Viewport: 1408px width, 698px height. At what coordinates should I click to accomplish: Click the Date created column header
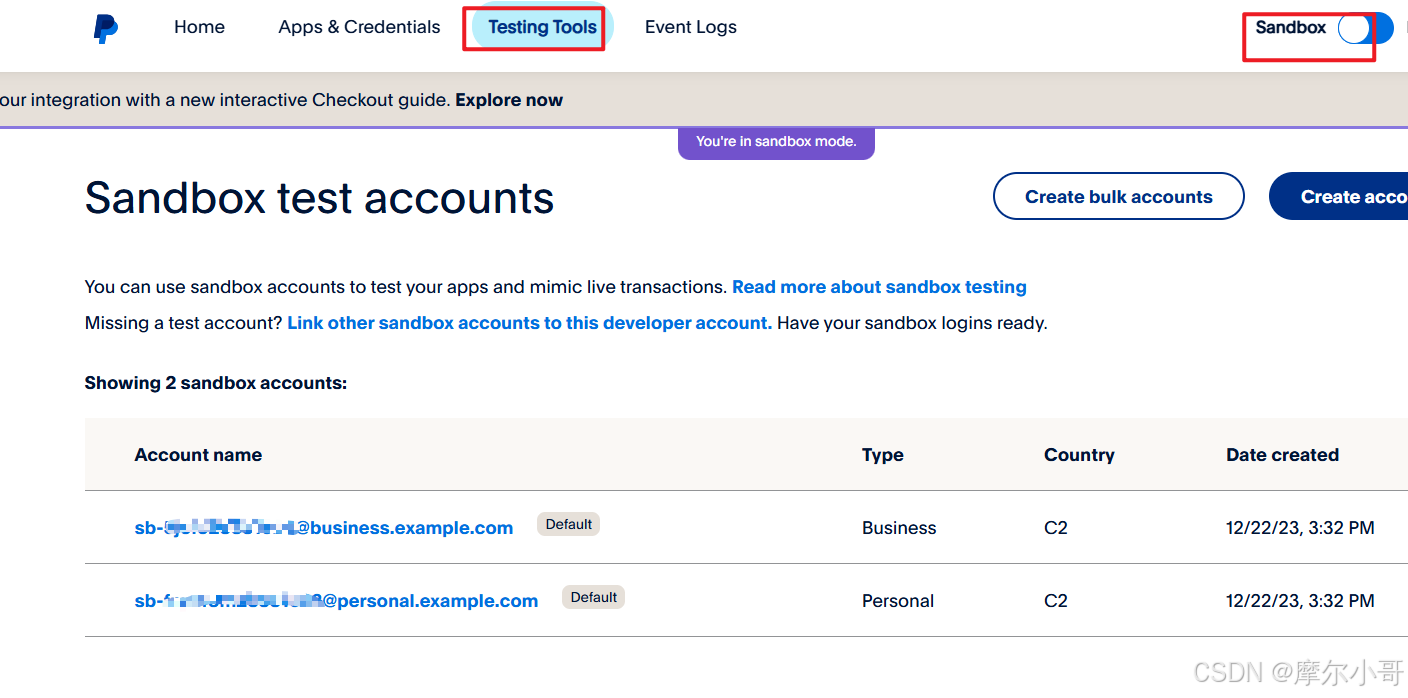point(1282,455)
